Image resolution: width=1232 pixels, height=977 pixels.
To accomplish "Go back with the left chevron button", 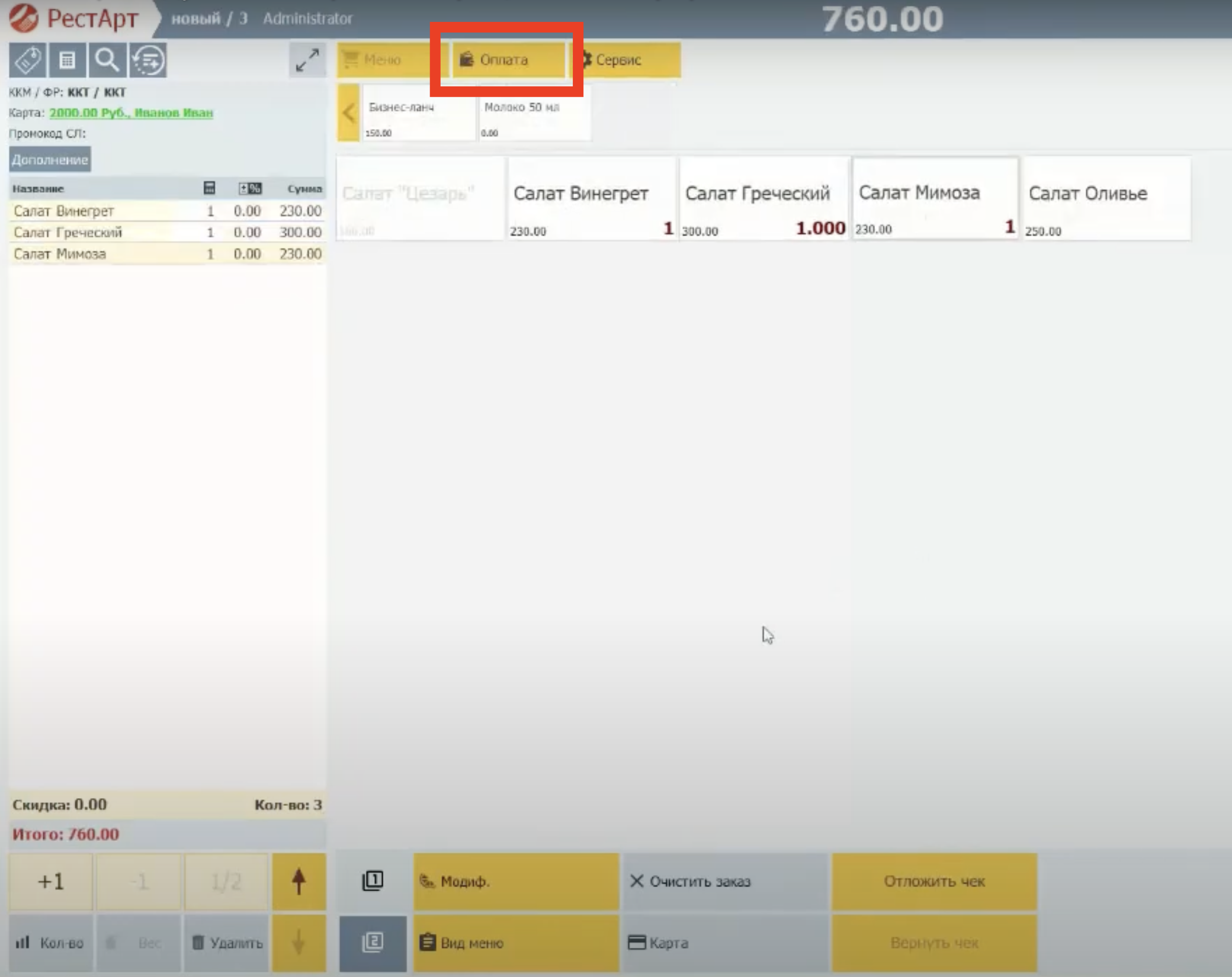I will pyautogui.click(x=349, y=113).
